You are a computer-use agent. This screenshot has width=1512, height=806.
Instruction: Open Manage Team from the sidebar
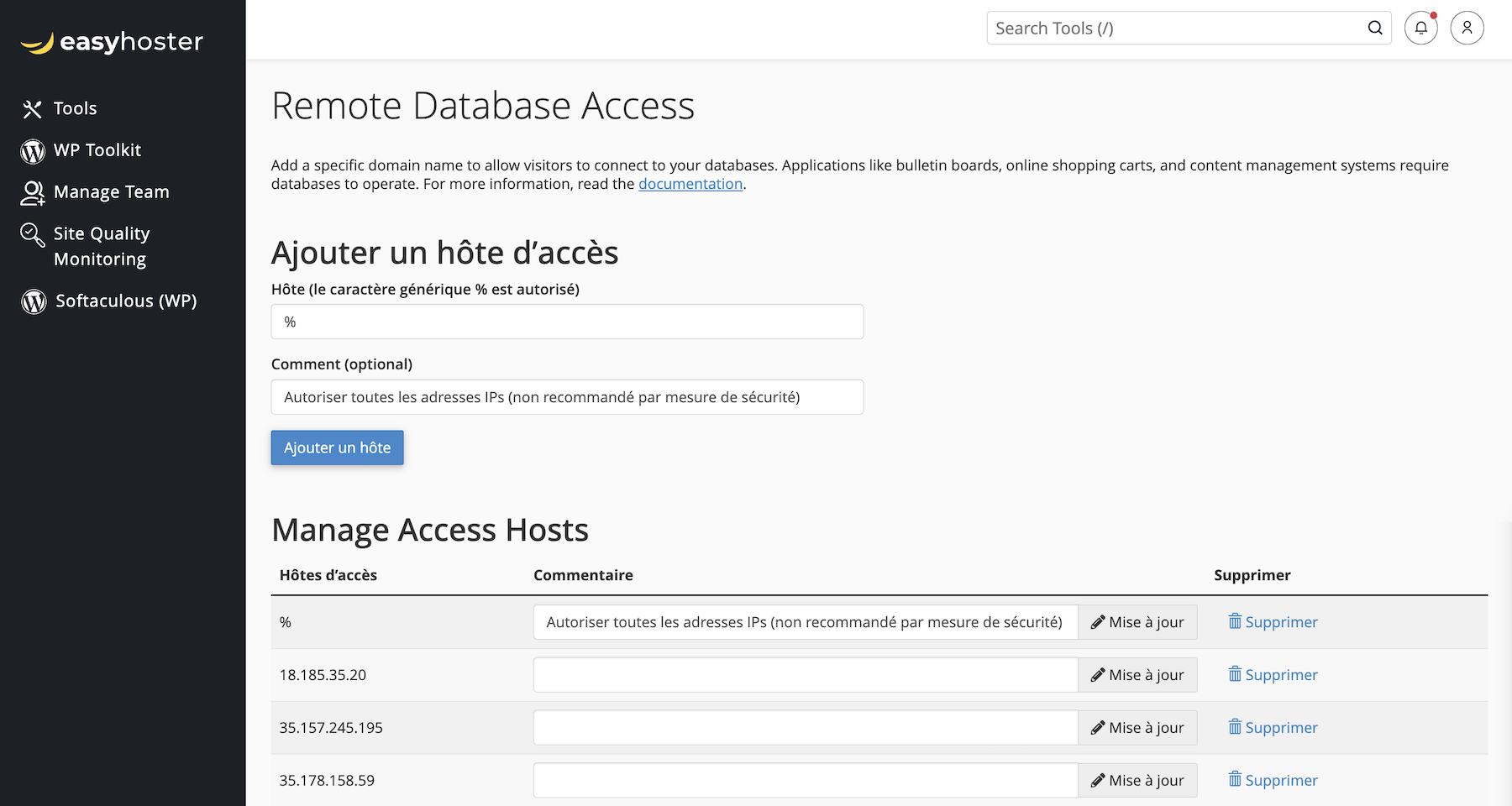pyautogui.click(x=111, y=192)
